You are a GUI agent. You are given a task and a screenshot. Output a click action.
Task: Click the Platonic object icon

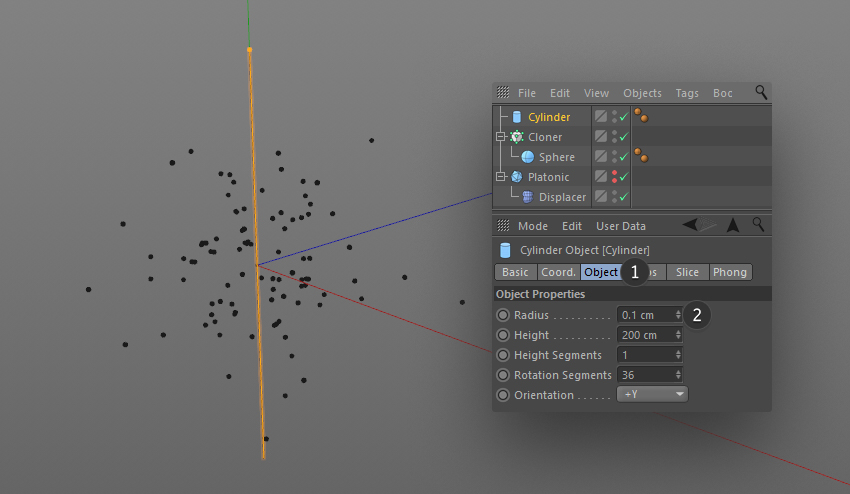click(517, 177)
